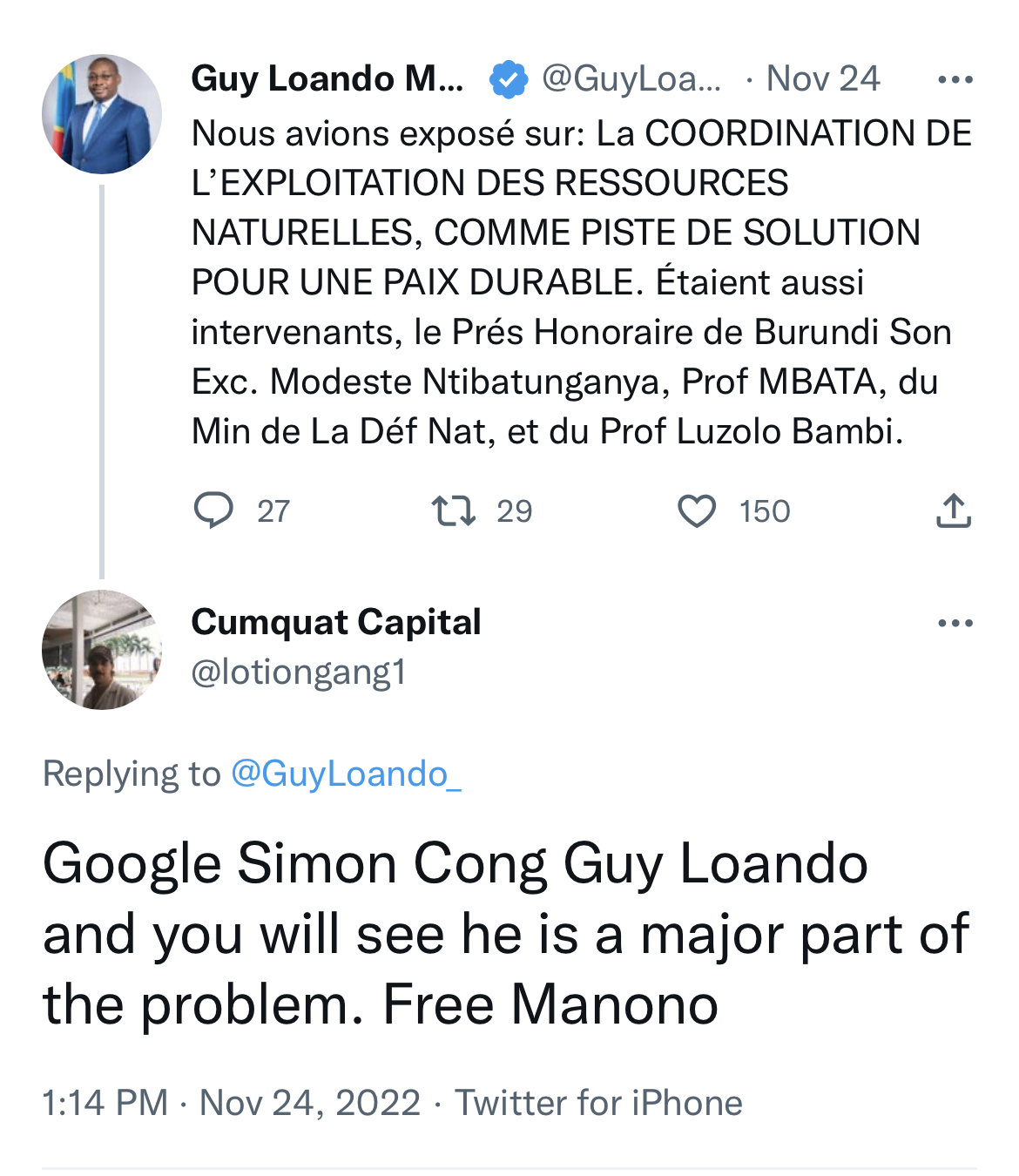Click the Guy Loando M... display name
1019x1176 pixels.
click(327, 79)
